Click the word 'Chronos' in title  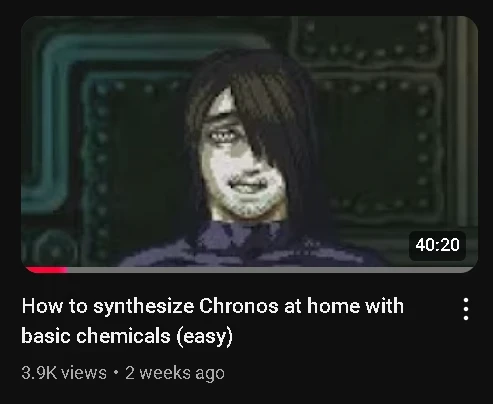click(239, 306)
